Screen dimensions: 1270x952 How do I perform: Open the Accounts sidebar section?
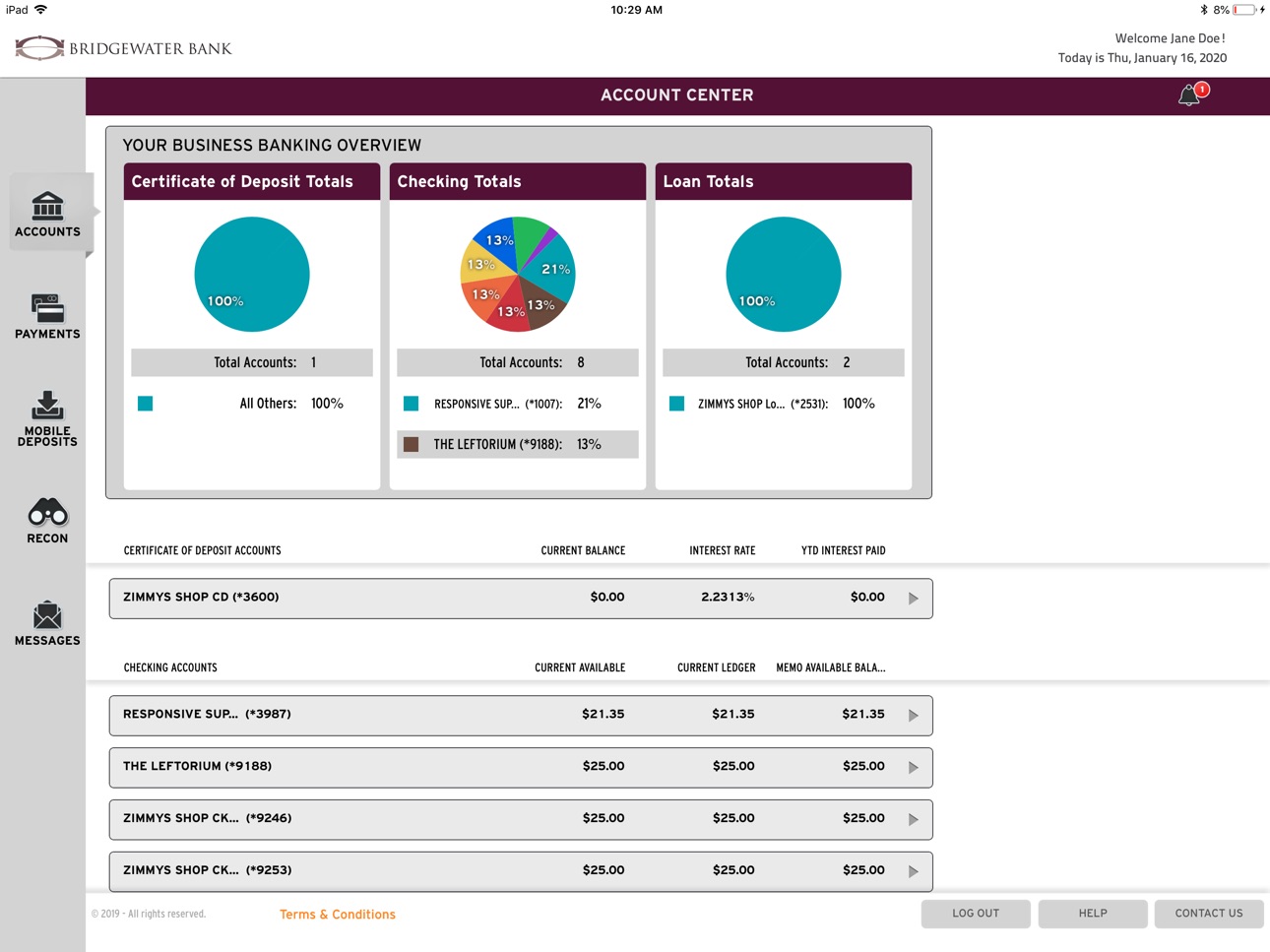[x=47, y=214]
